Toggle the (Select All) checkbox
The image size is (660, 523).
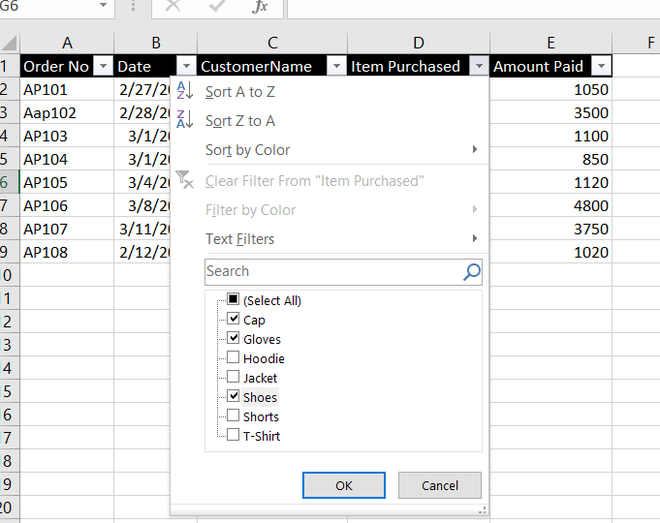point(233,300)
